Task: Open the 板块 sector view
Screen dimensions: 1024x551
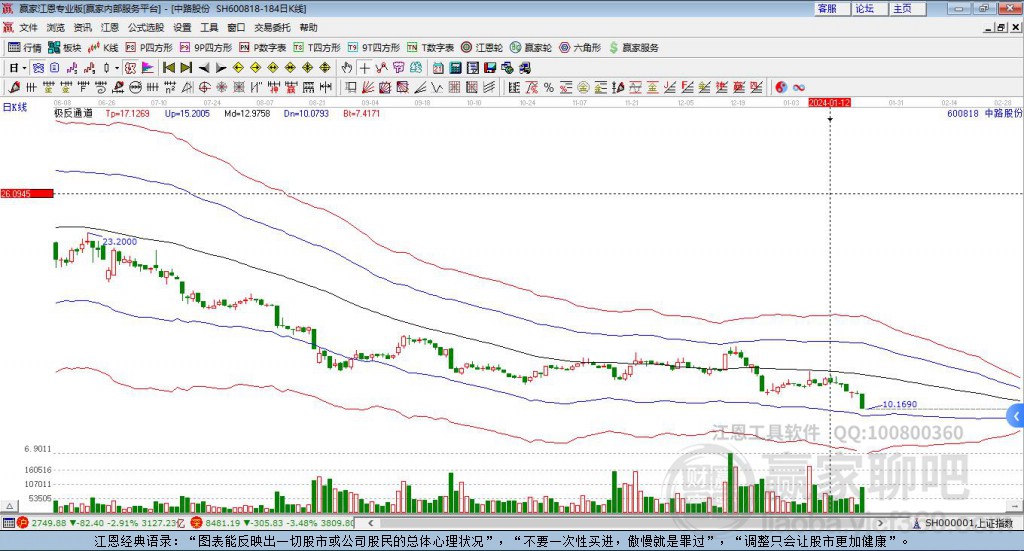Action: tap(65, 47)
